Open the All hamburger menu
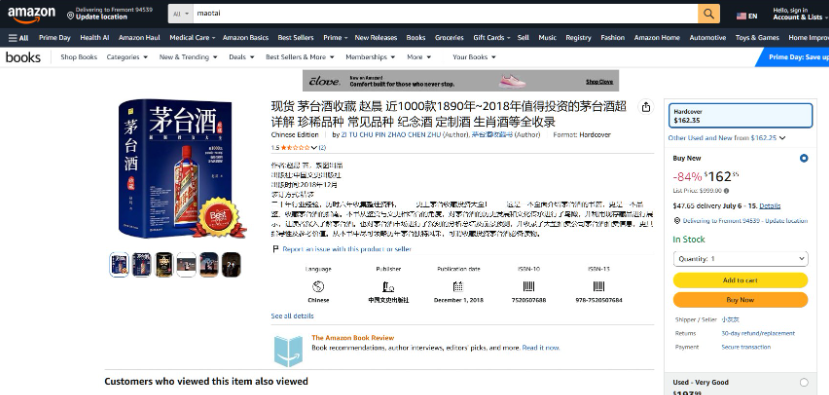Screen dimensions: 829x395 [19, 38]
